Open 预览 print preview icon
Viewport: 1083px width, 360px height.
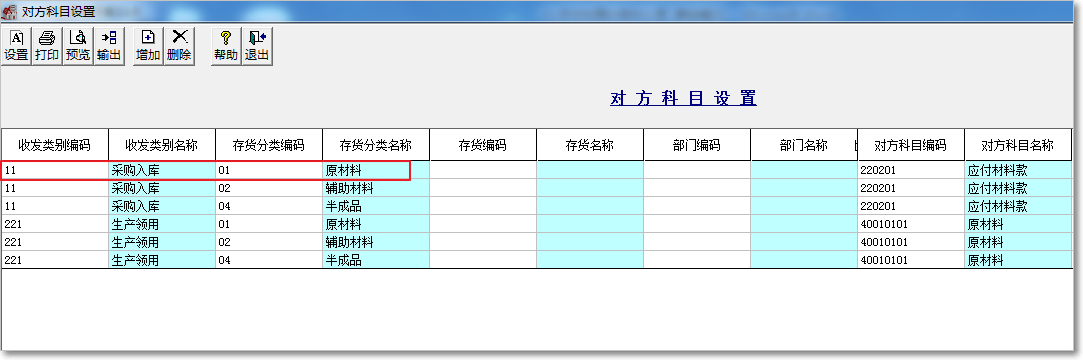click(77, 46)
